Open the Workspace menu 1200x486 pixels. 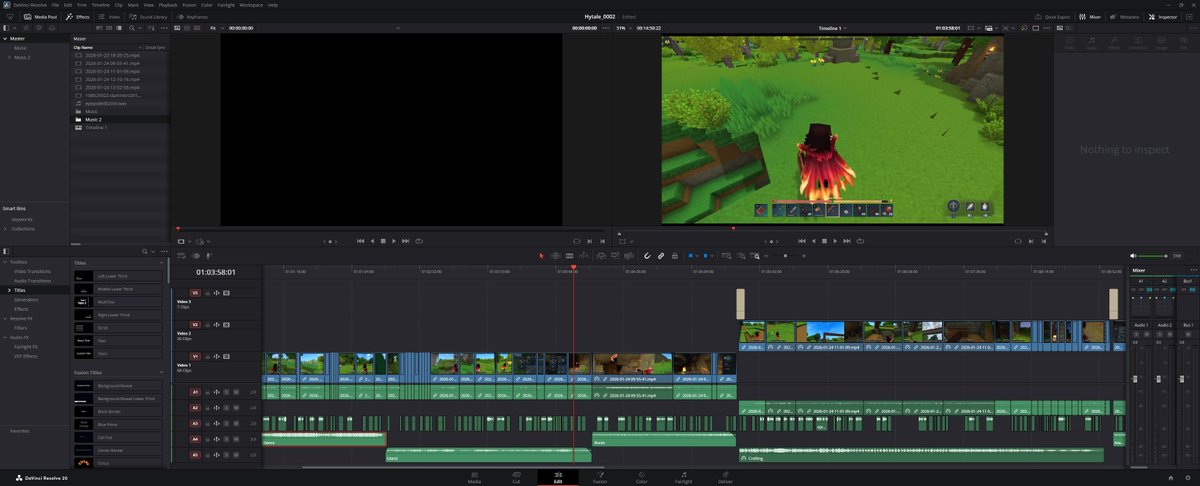click(x=251, y=5)
